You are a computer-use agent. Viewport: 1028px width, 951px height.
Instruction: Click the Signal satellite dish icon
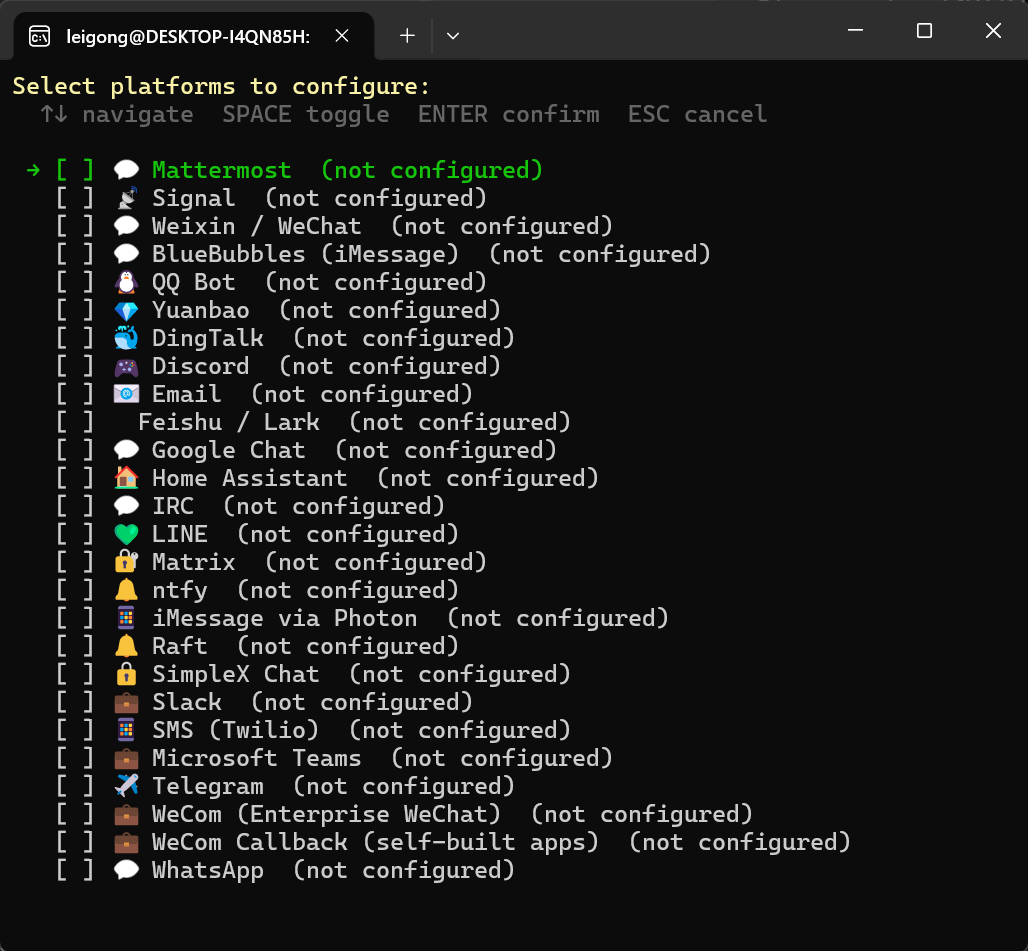click(127, 198)
